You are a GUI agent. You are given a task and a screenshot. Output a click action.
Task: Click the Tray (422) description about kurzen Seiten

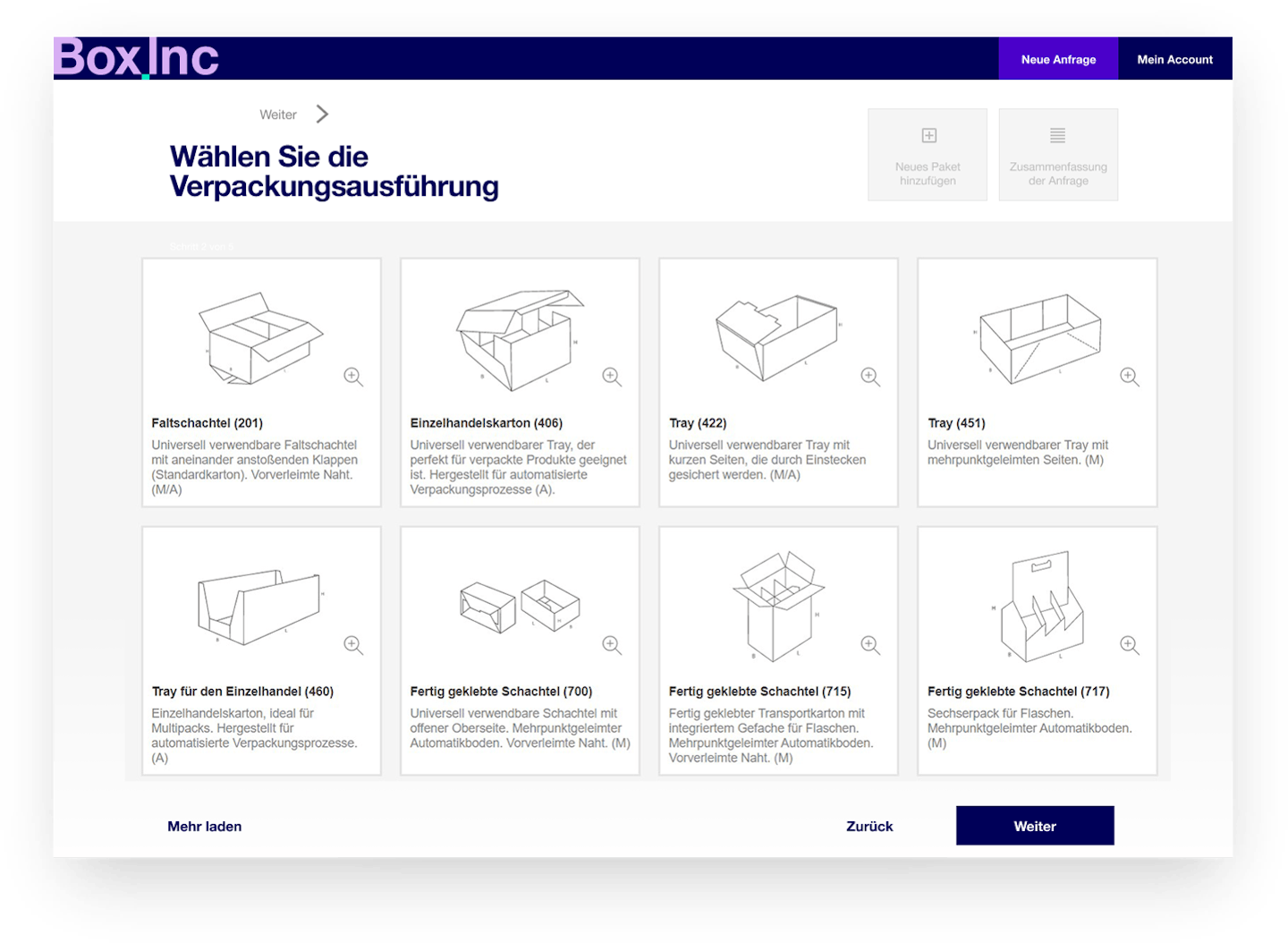pos(767,460)
